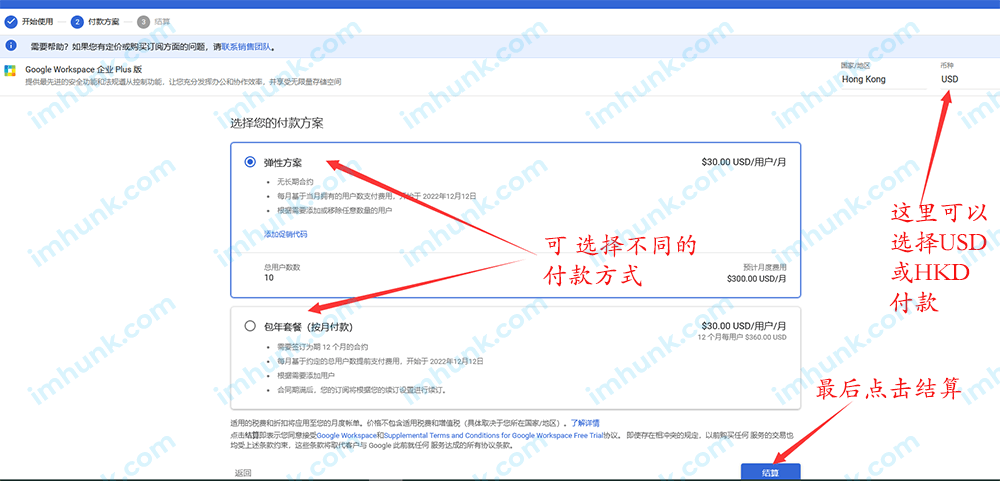Click the 无长期合约 bullet text
The height and width of the screenshot is (481, 1000).
[x=297, y=182]
